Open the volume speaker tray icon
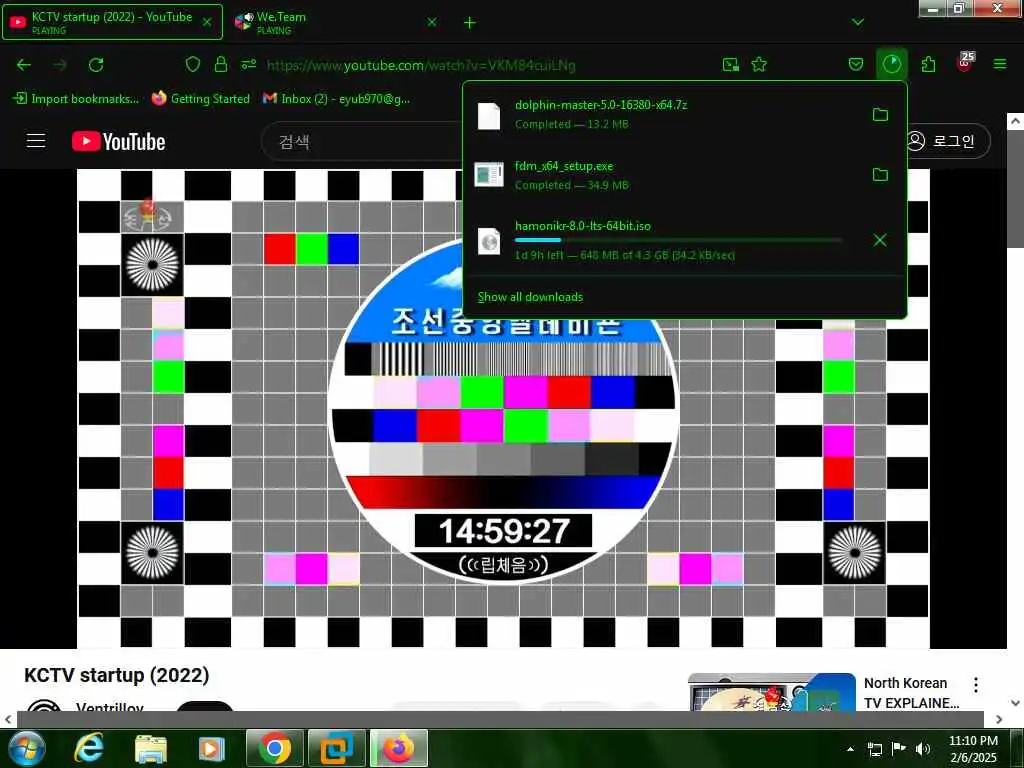 pos(923,749)
